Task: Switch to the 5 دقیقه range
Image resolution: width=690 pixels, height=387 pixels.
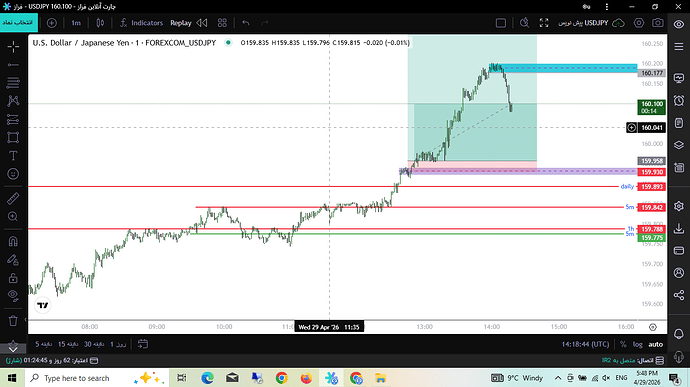Action: tap(44, 344)
